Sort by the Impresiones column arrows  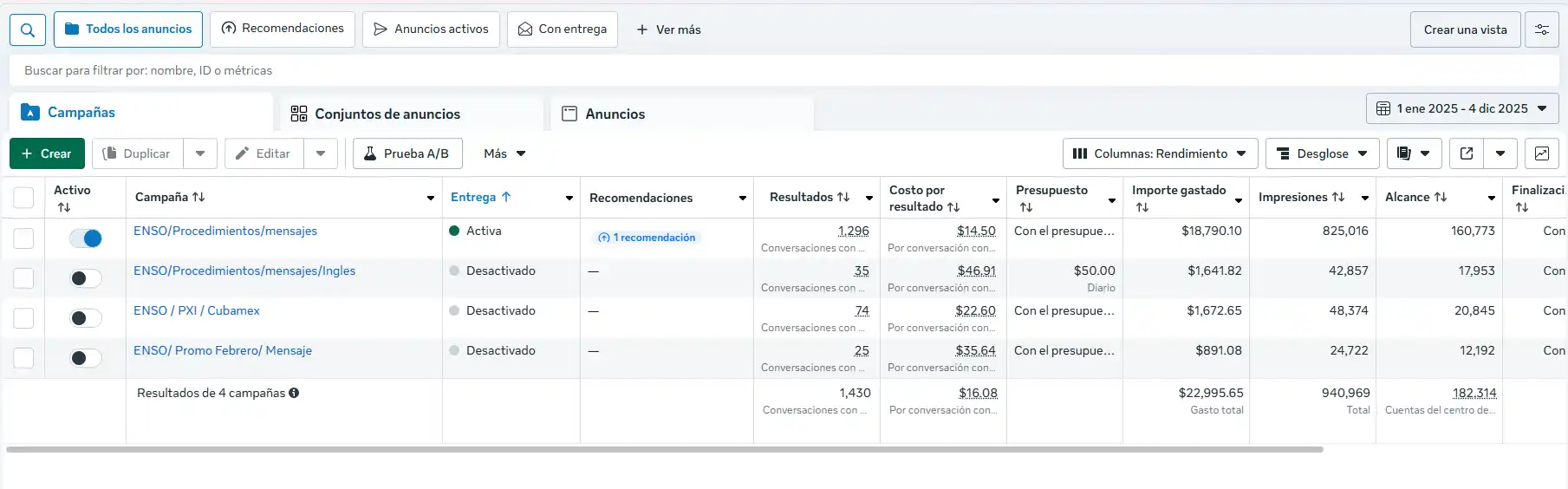coord(1338,197)
